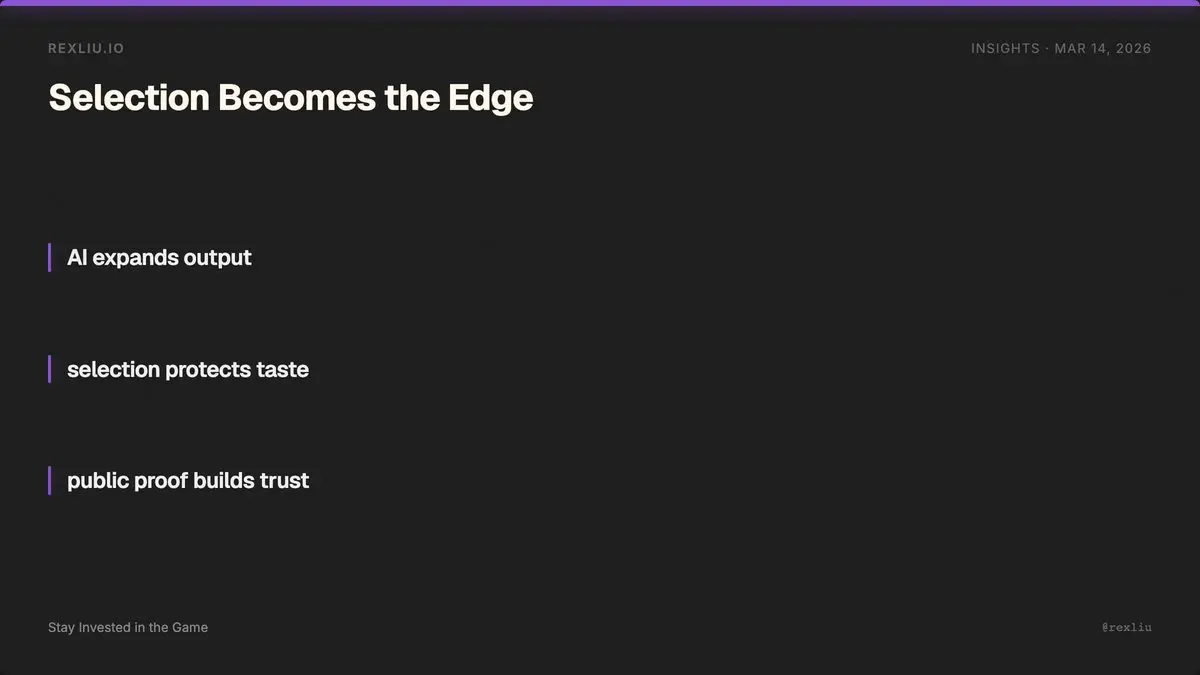Click the MAR 14, 2026 date

point(1103,48)
